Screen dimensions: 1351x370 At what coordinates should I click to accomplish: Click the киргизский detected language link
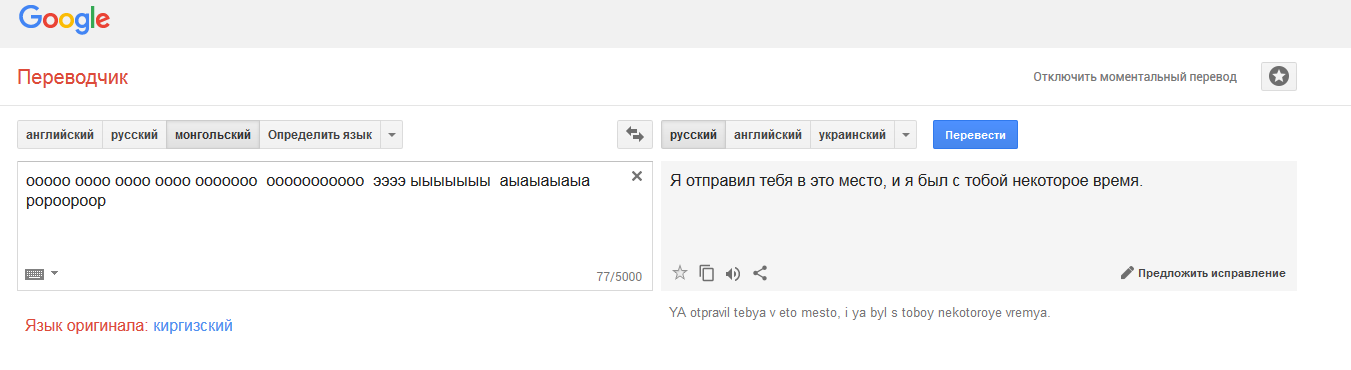tap(193, 326)
